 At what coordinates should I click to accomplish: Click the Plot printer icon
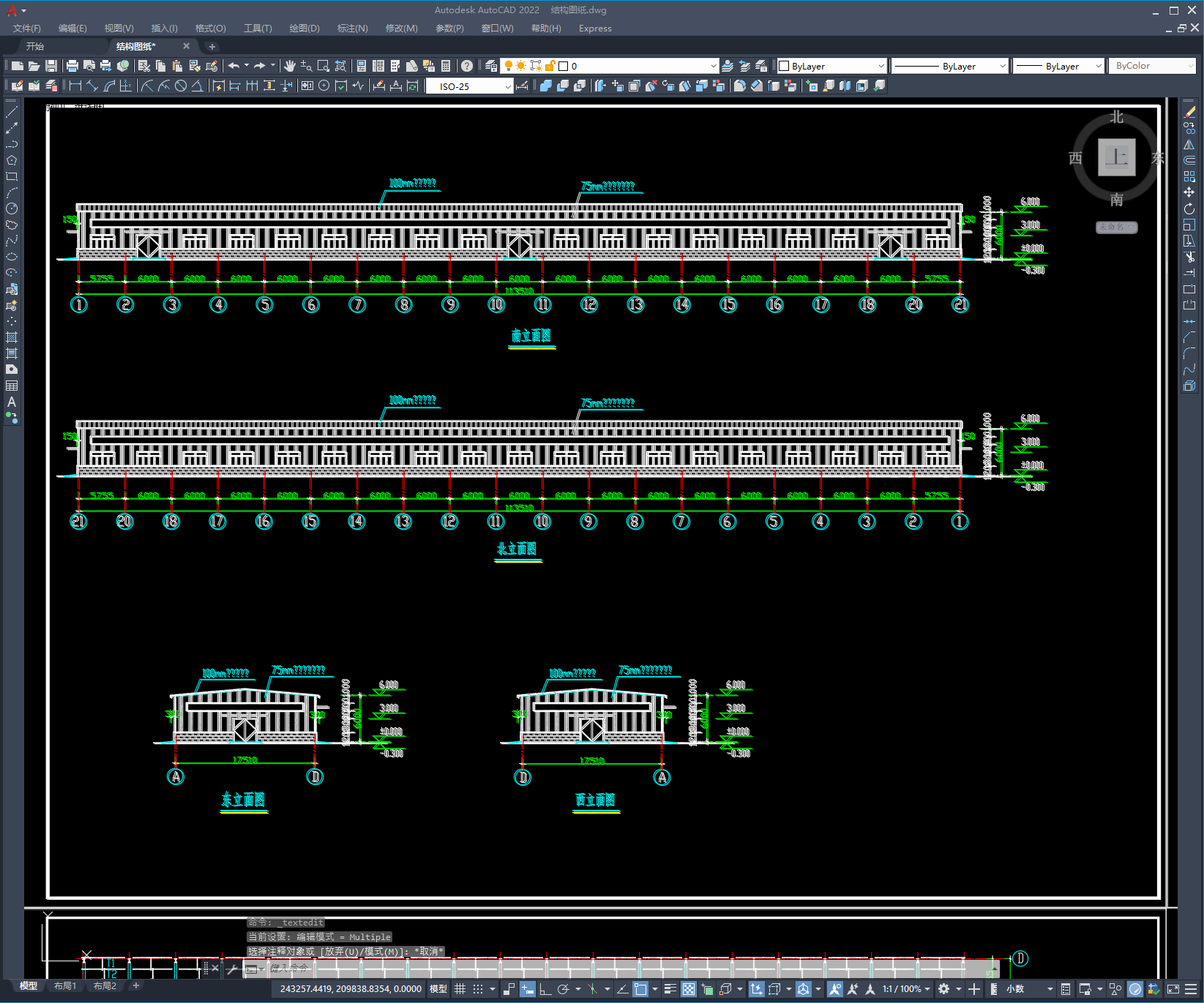pos(72,66)
